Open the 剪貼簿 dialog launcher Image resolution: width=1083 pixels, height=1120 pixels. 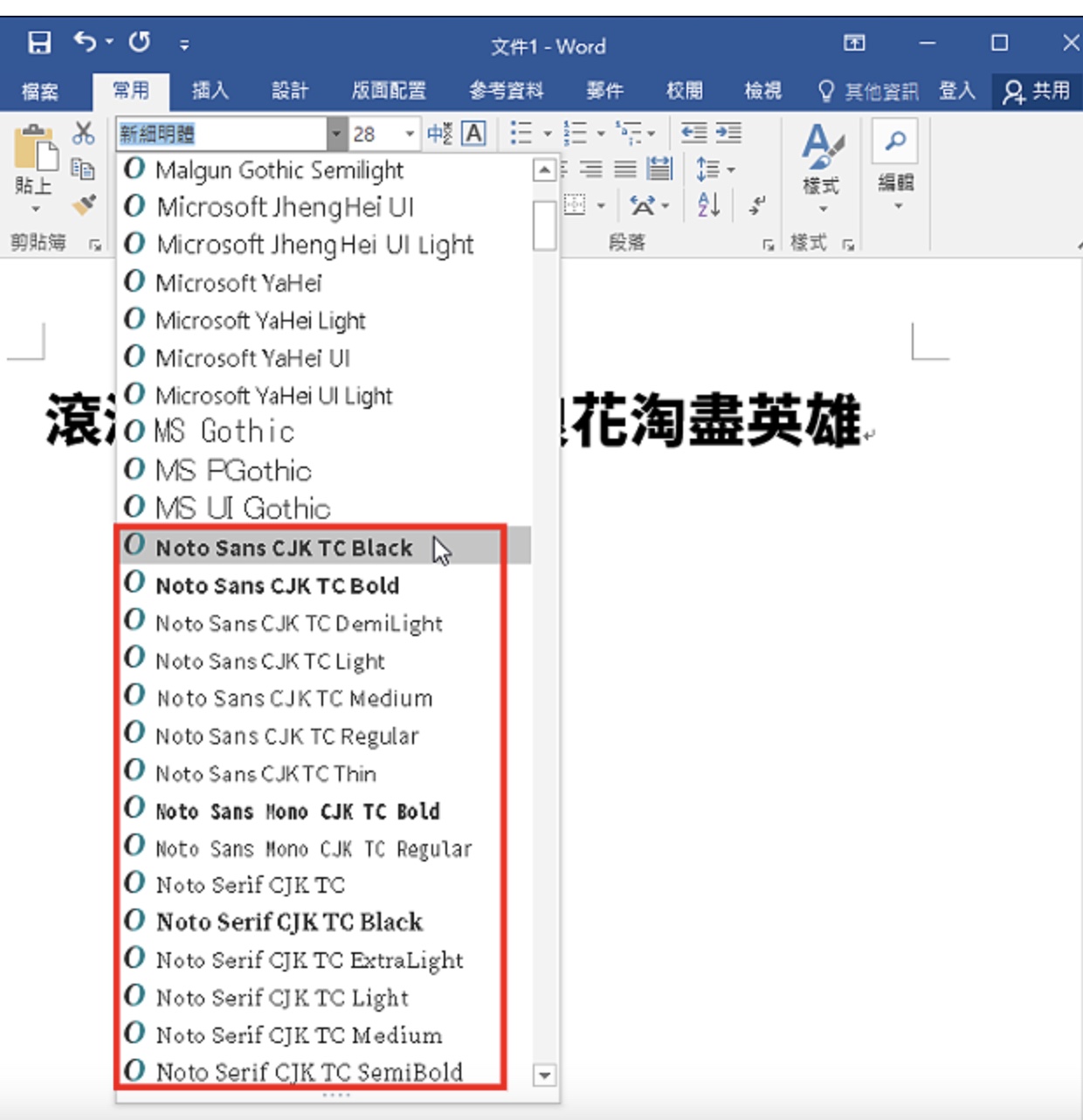pos(95,245)
